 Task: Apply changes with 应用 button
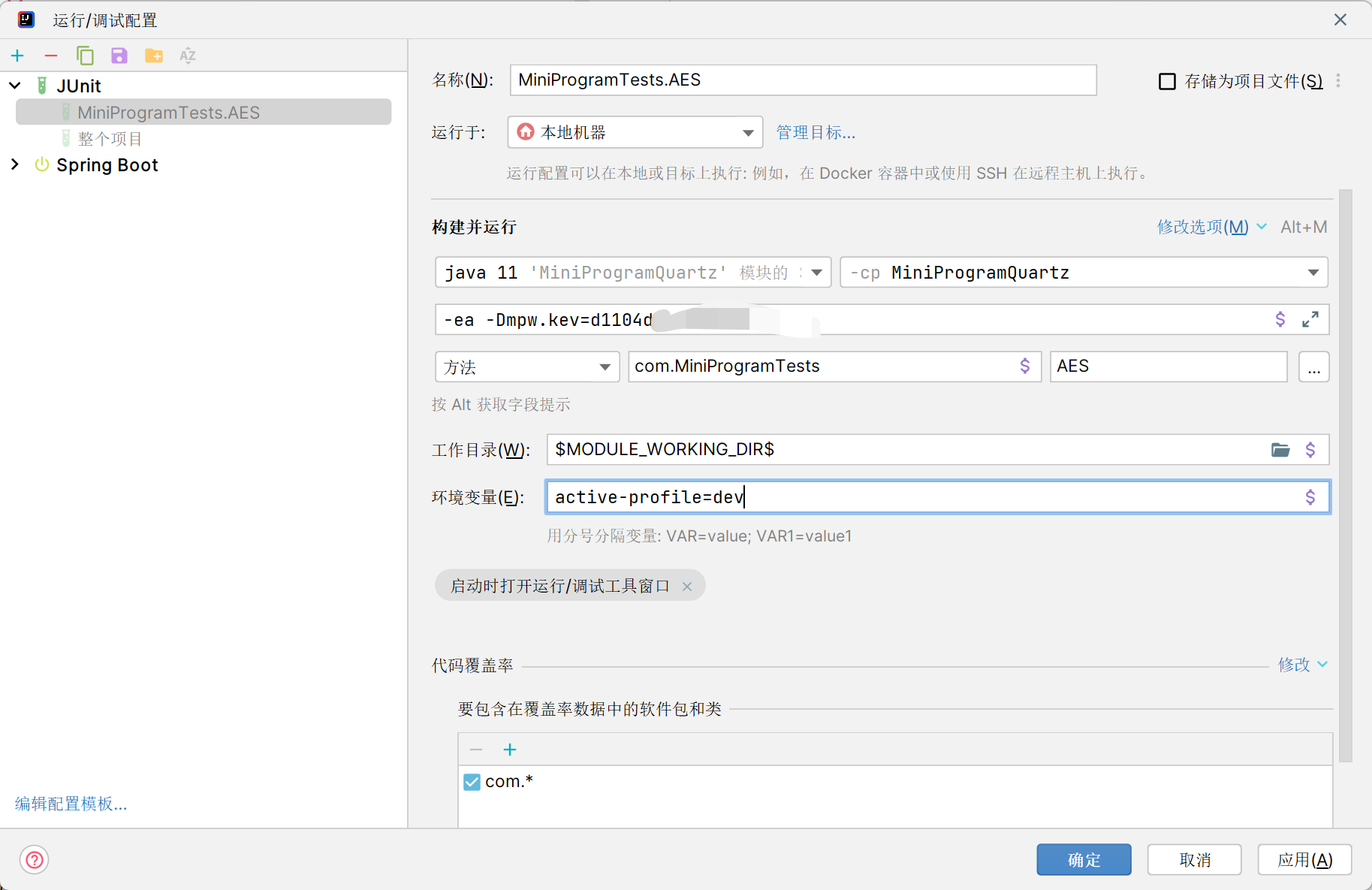1304,859
